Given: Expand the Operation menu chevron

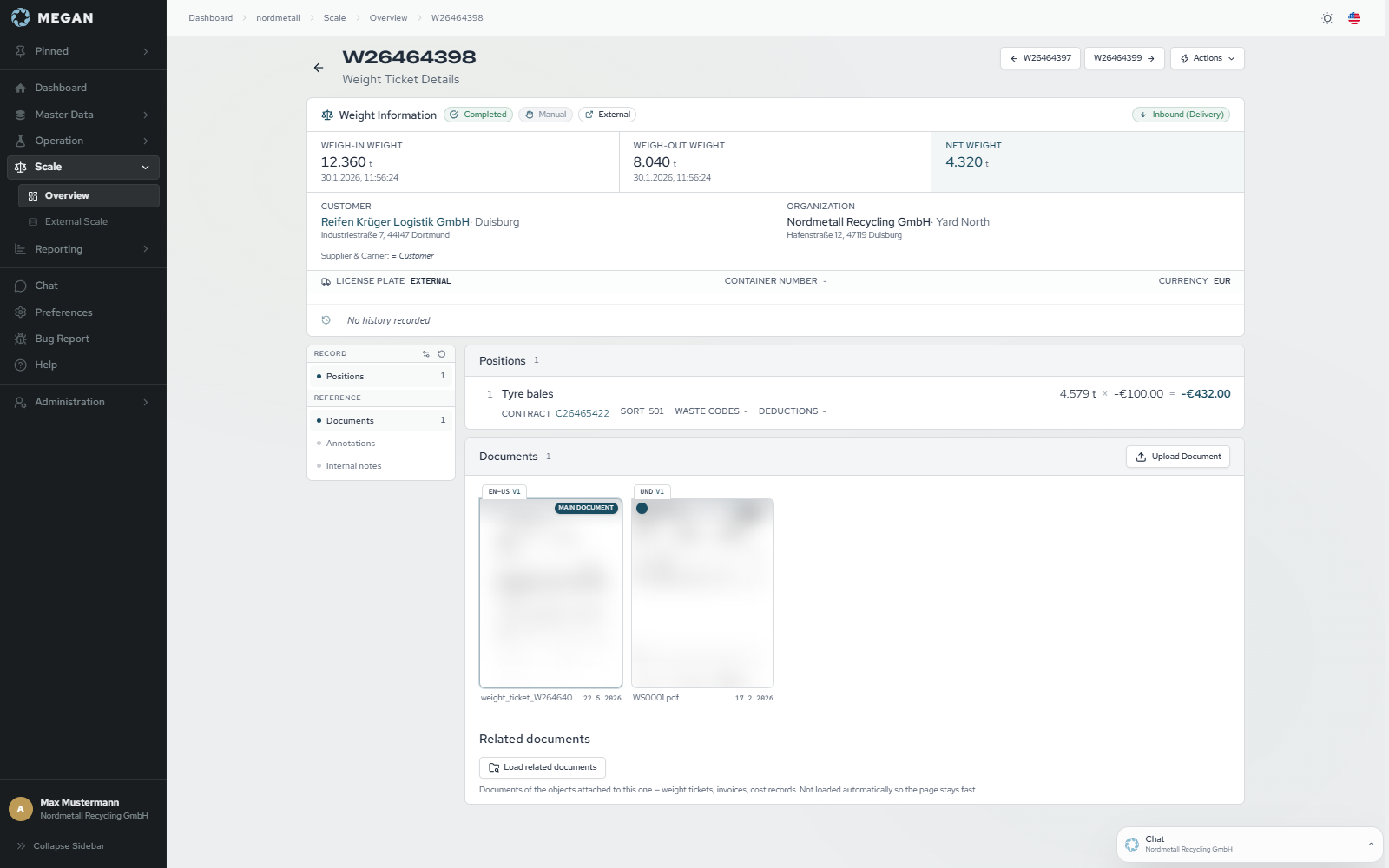Looking at the screenshot, I should (x=146, y=141).
